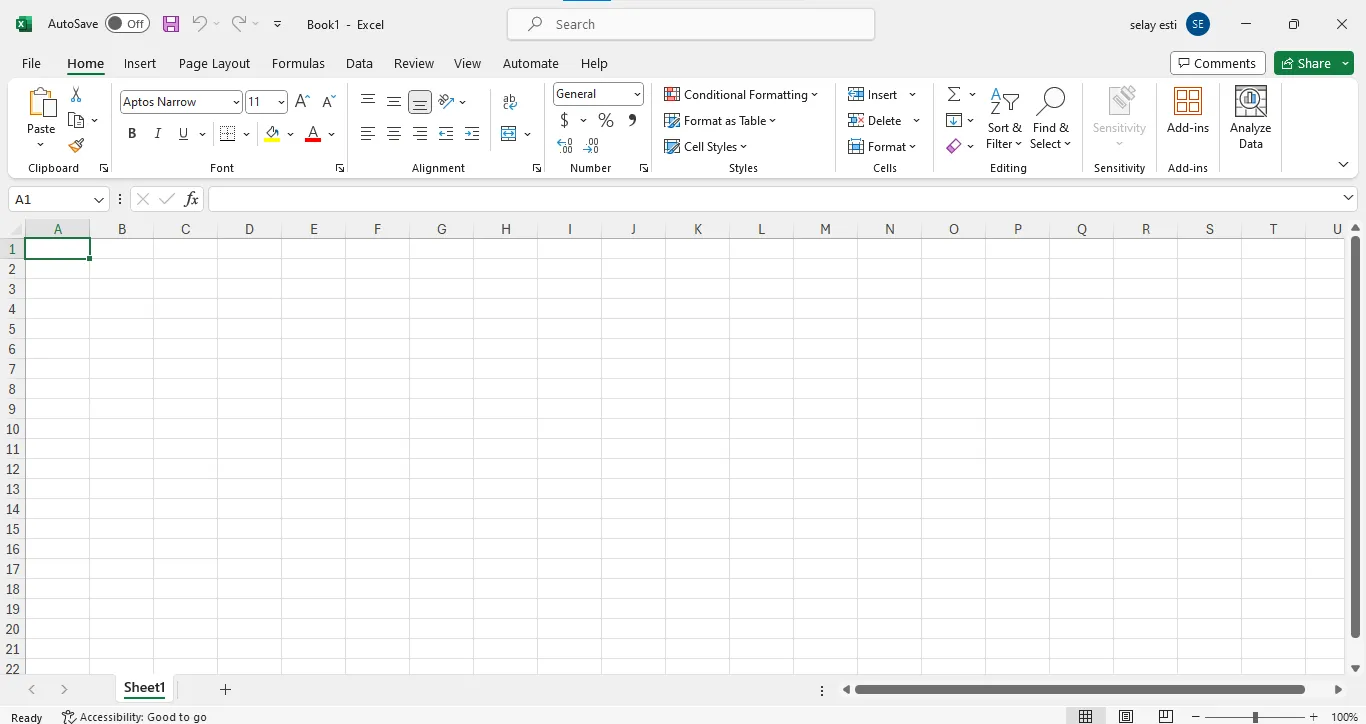Open the AutoSum function
The height and width of the screenshot is (724, 1366).
click(x=953, y=94)
